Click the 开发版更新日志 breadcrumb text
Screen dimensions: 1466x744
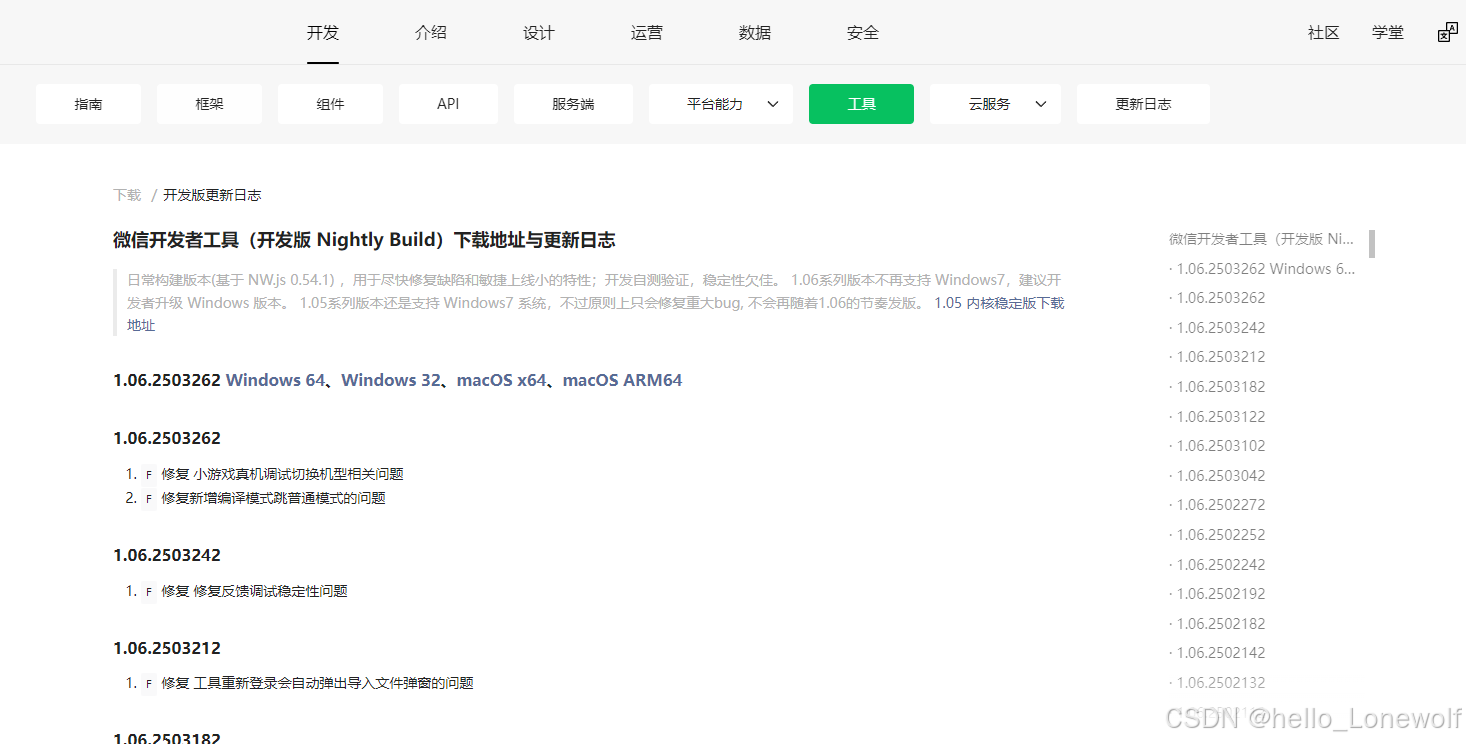212,195
